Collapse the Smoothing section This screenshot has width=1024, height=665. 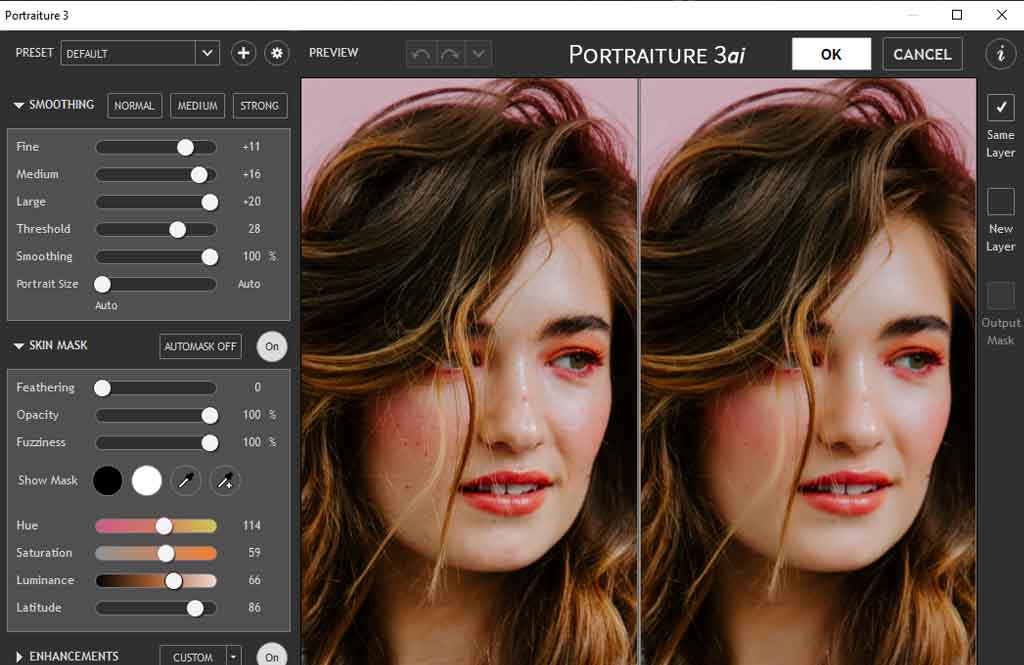[x=18, y=104]
